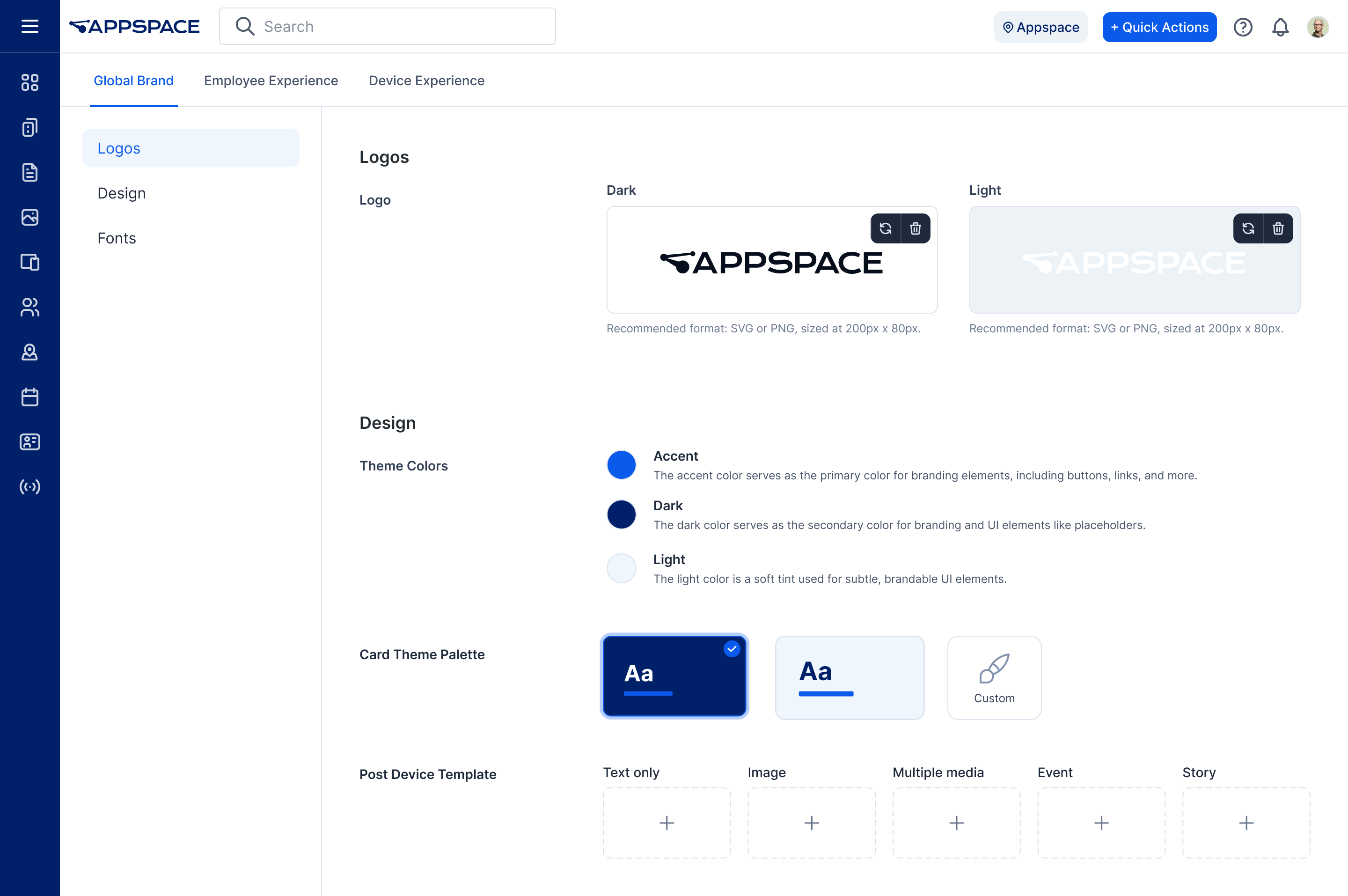Choose the Custom card theme palette
Screen dimensions: 1348x896
coord(994,677)
